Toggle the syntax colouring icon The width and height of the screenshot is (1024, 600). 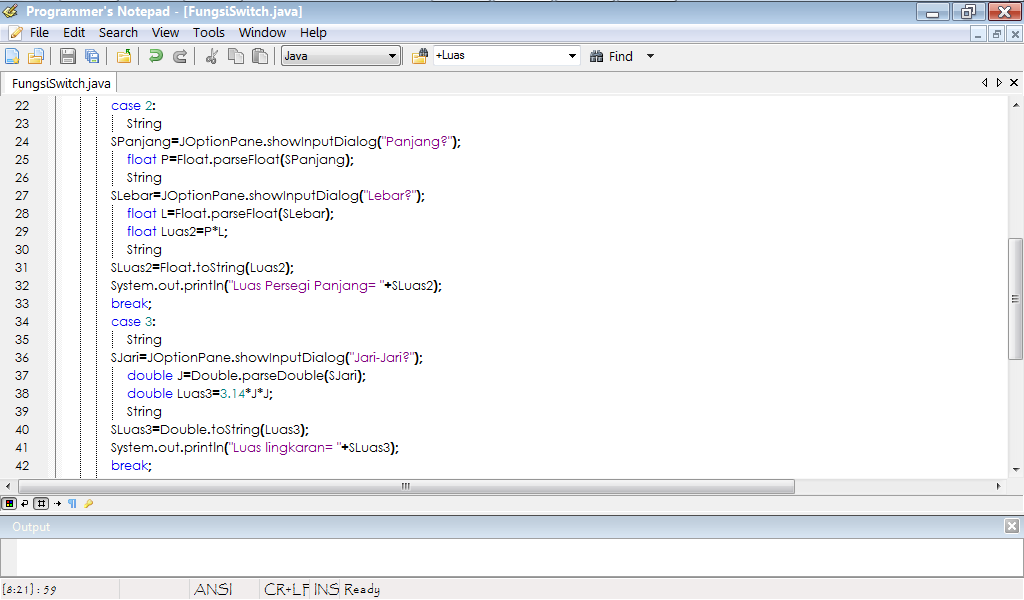coord(9,503)
